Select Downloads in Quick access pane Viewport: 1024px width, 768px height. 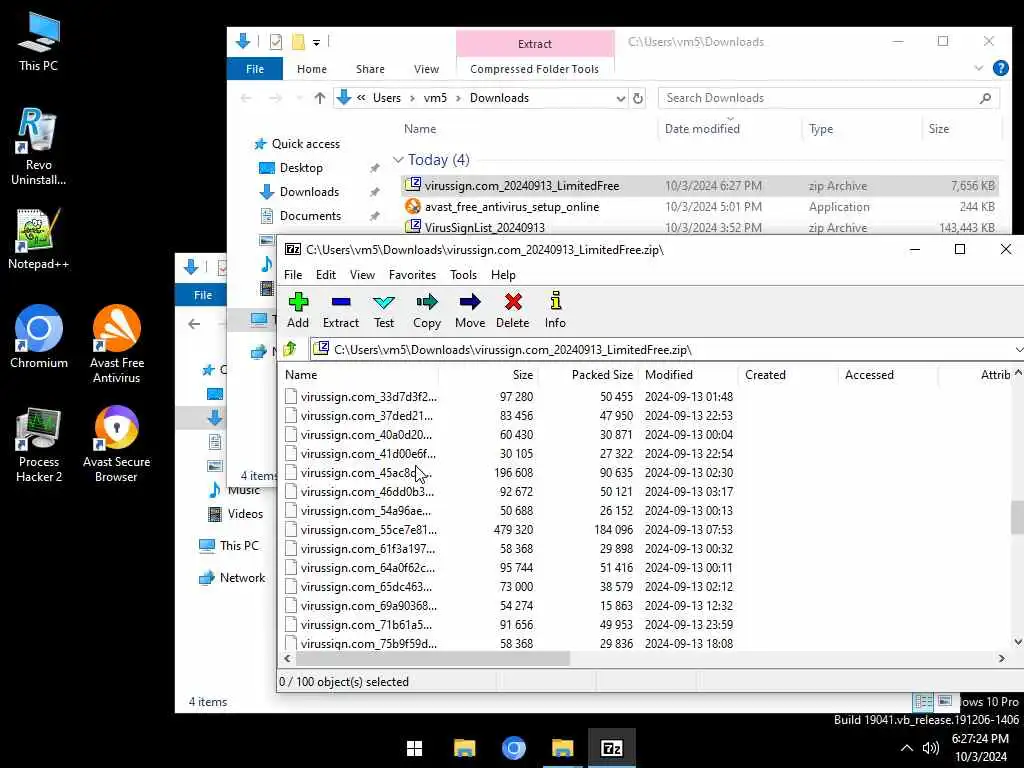[x=309, y=191]
